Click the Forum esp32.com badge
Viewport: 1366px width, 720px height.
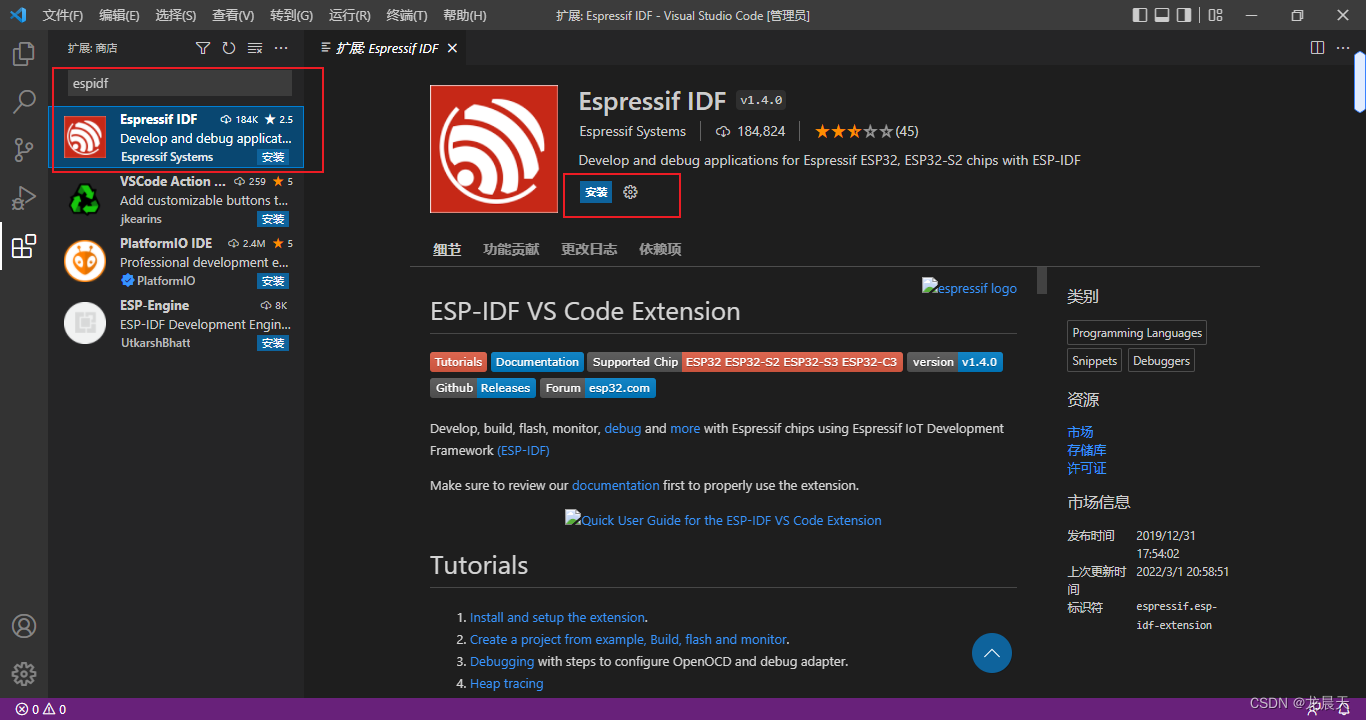(x=597, y=388)
